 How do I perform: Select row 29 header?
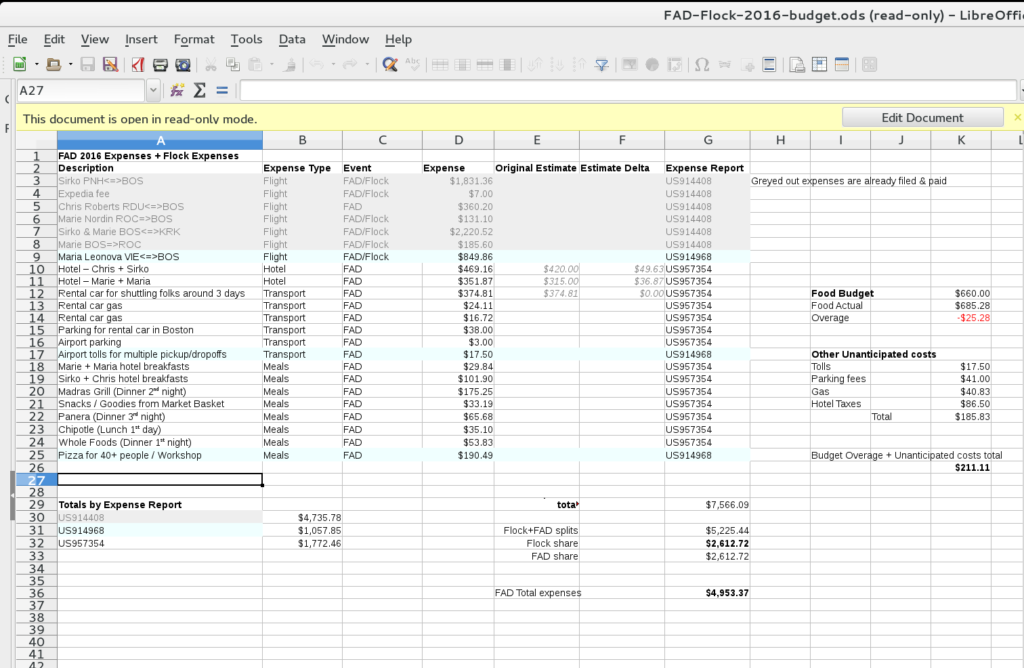pos(37,505)
